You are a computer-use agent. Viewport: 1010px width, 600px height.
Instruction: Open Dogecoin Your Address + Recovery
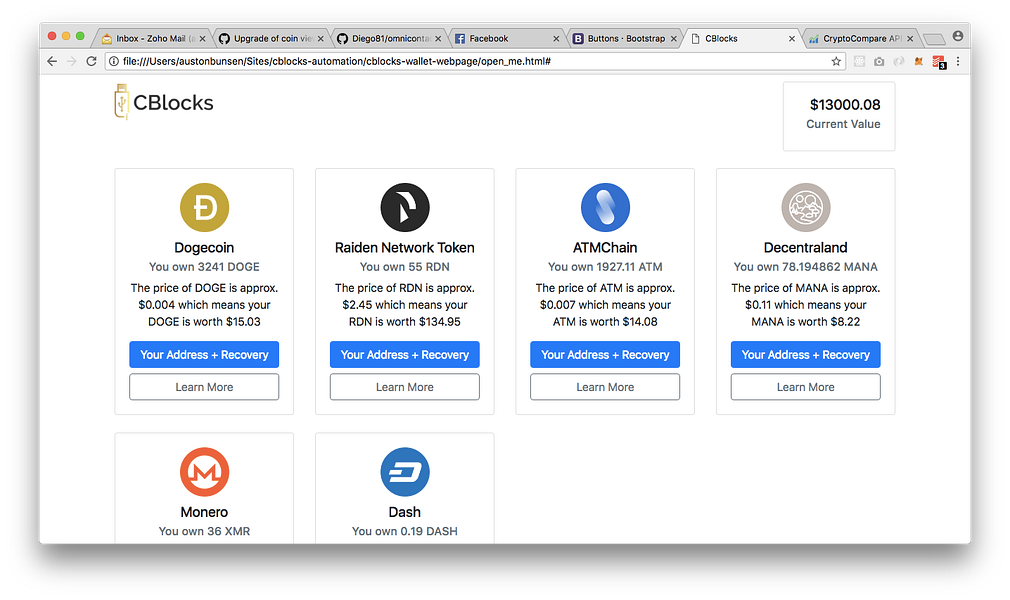[x=204, y=354]
